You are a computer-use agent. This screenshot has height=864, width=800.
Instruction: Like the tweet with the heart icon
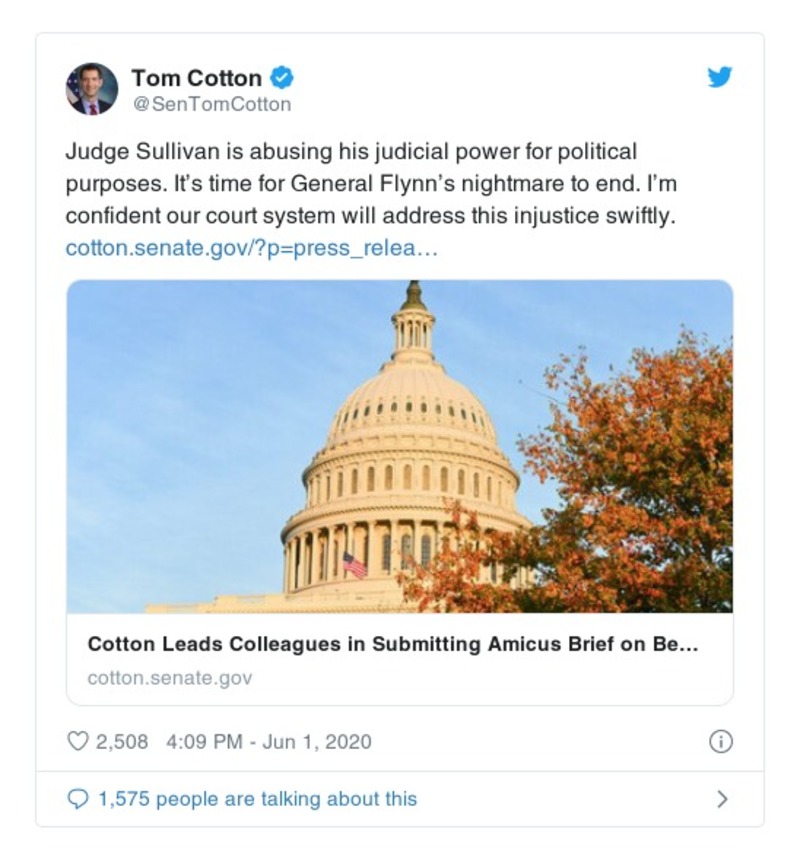(77, 741)
